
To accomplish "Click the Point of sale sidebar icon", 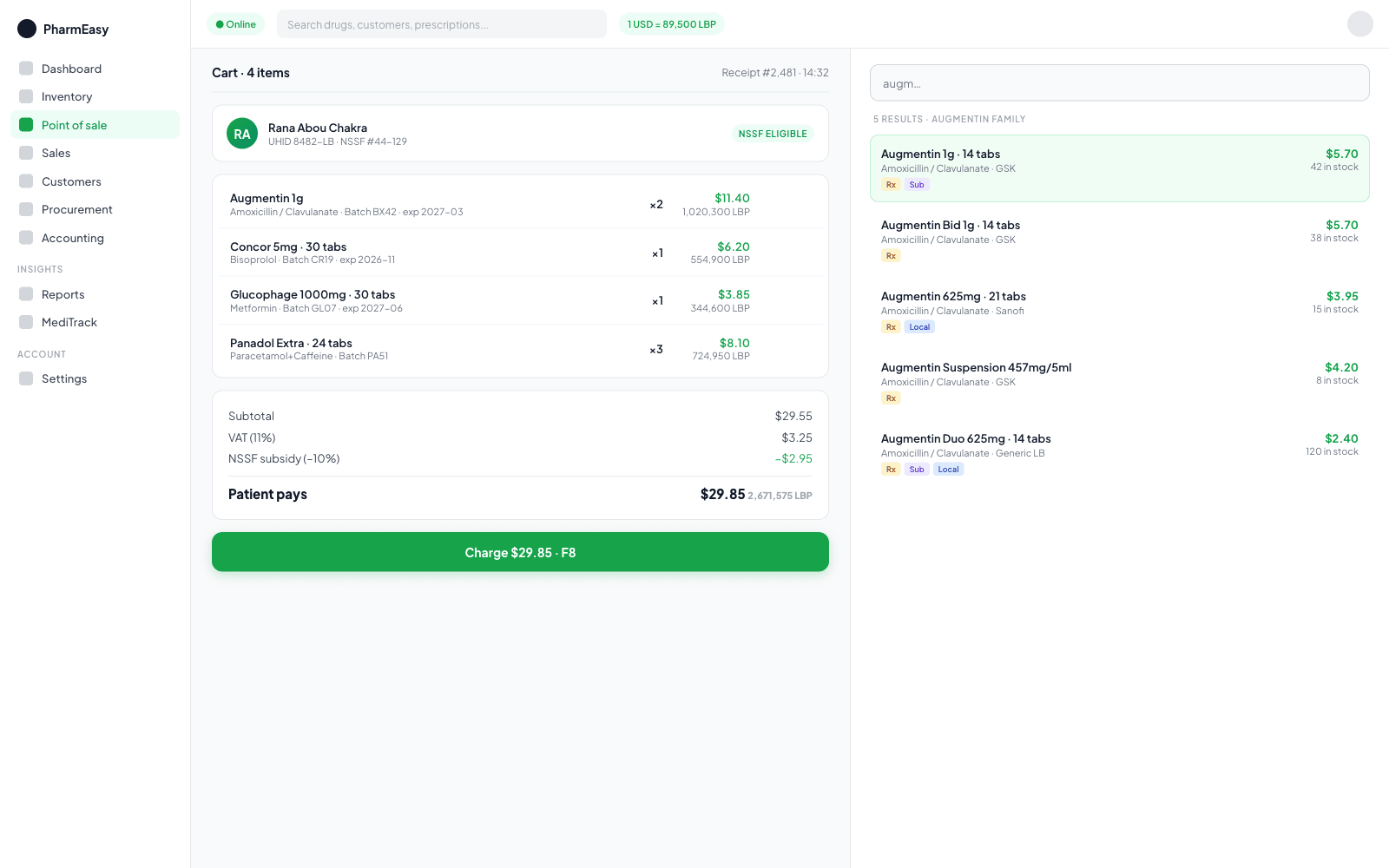I will [x=26, y=125].
